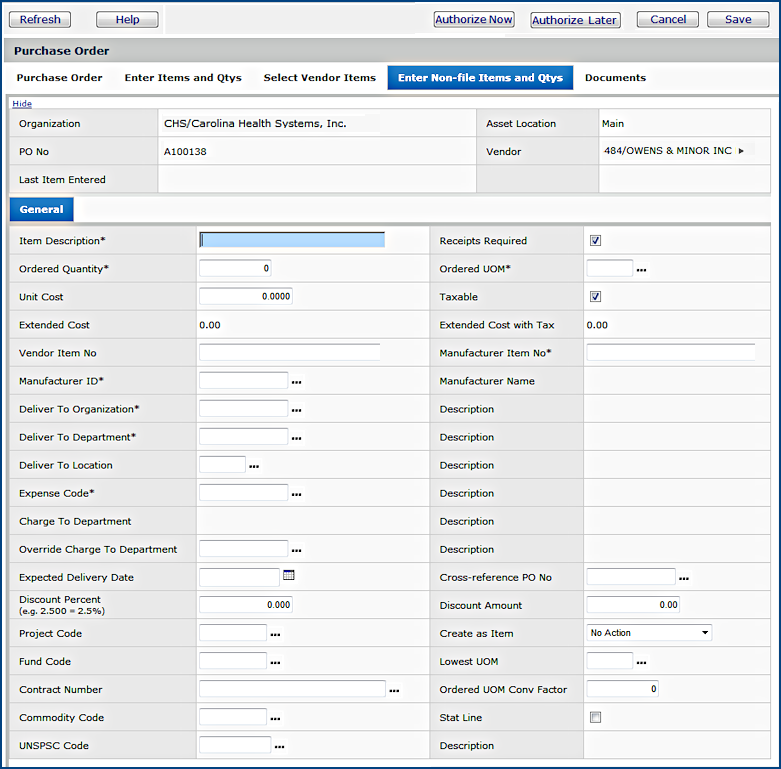Screen dimensions: 781x769
Task: Open lookup for Deliver To Organization
Action: point(297,410)
